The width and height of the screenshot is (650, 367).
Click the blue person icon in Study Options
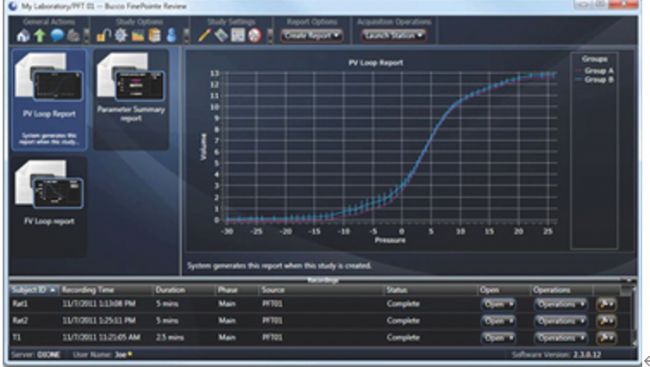pyautogui.click(x=171, y=36)
